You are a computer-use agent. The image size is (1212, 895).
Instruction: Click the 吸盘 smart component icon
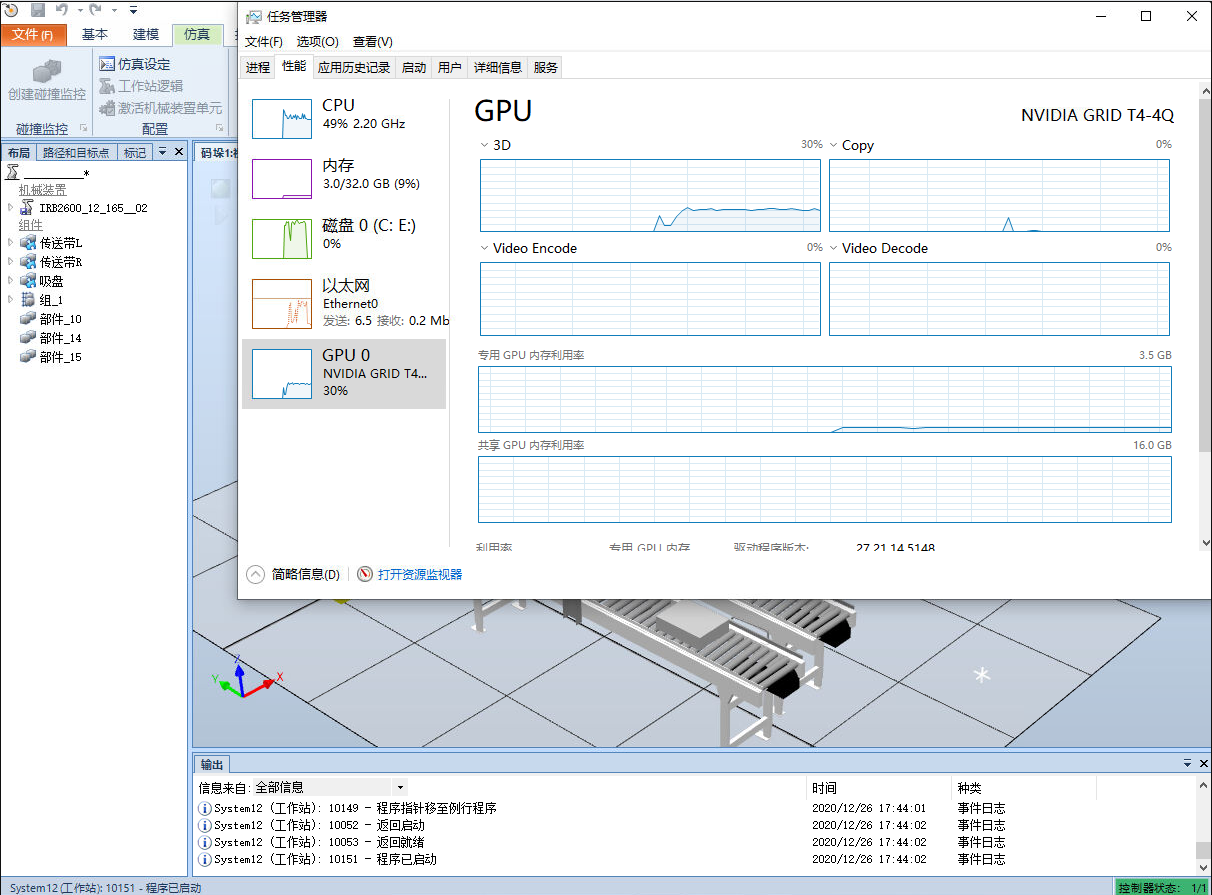tap(28, 281)
